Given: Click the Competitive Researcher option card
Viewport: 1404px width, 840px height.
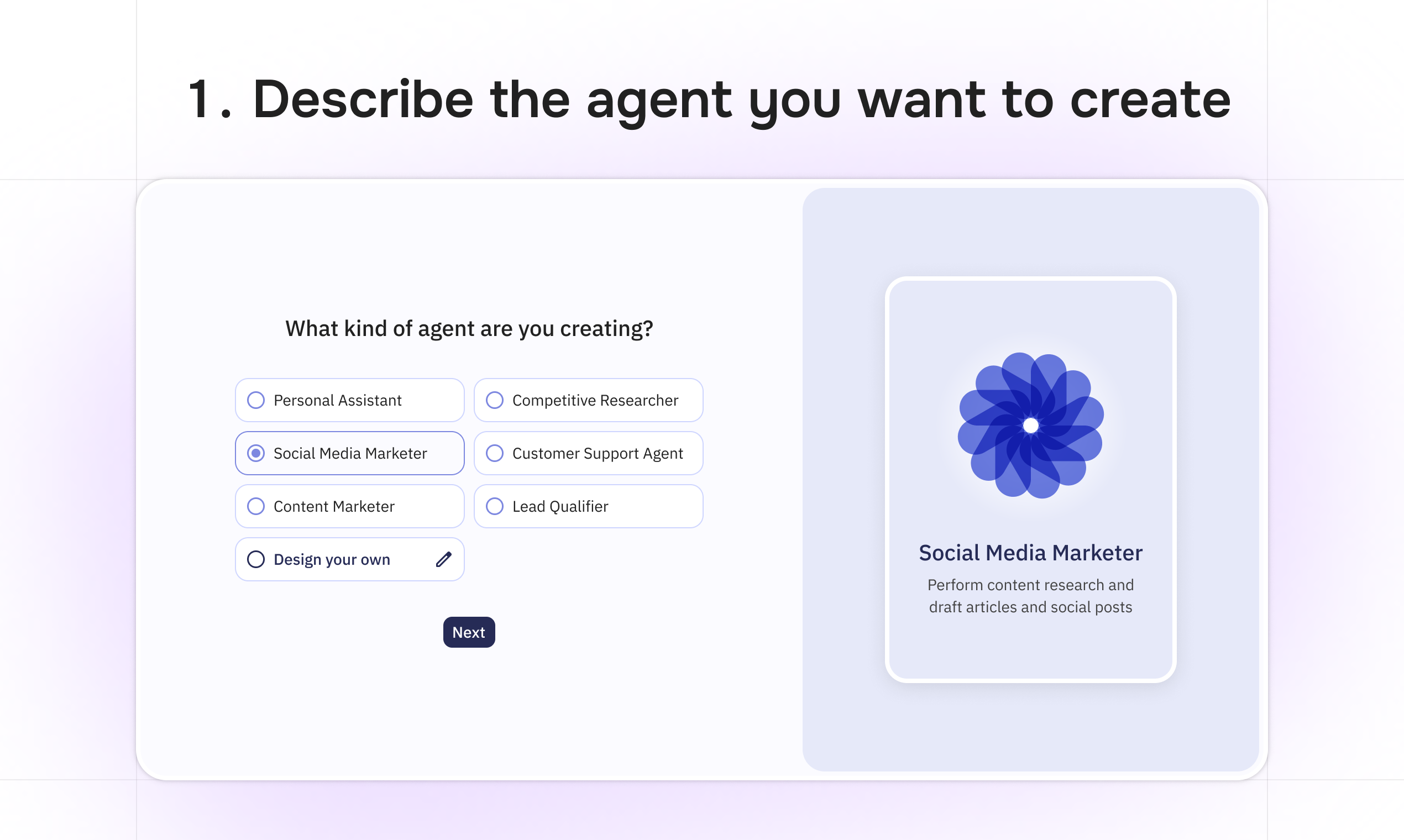Looking at the screenshot, I should click(588, 400).
